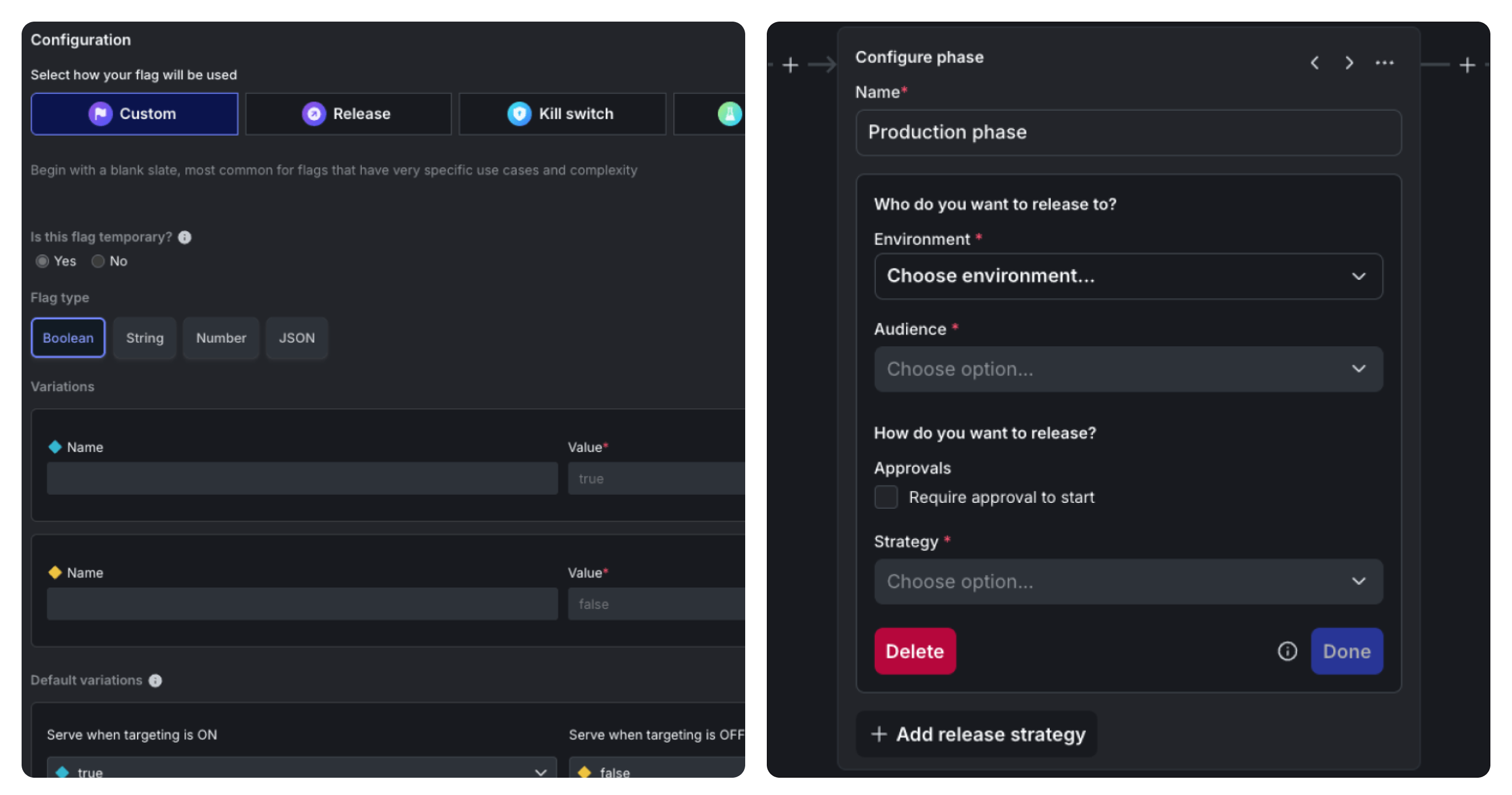The image size is (1512, 795).
Task: Click the plus icon left of phase card
Action: point(790,65)
